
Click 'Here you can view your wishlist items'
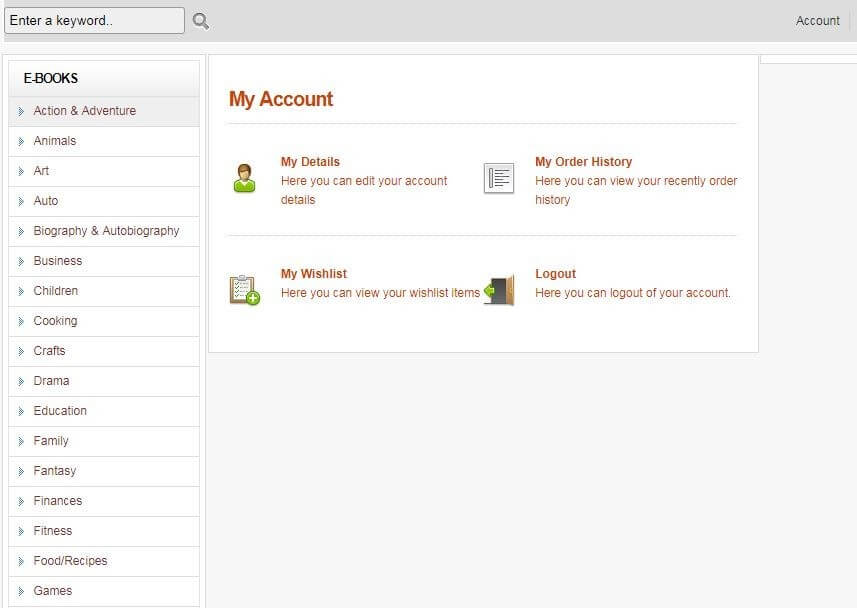point(380,293)
